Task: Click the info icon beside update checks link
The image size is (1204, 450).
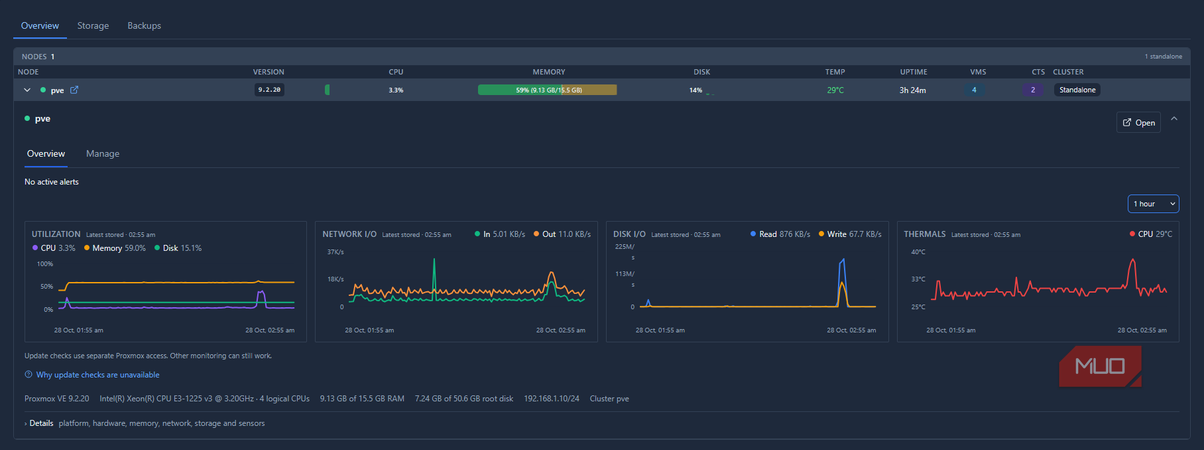Action: tap(28, 375)
